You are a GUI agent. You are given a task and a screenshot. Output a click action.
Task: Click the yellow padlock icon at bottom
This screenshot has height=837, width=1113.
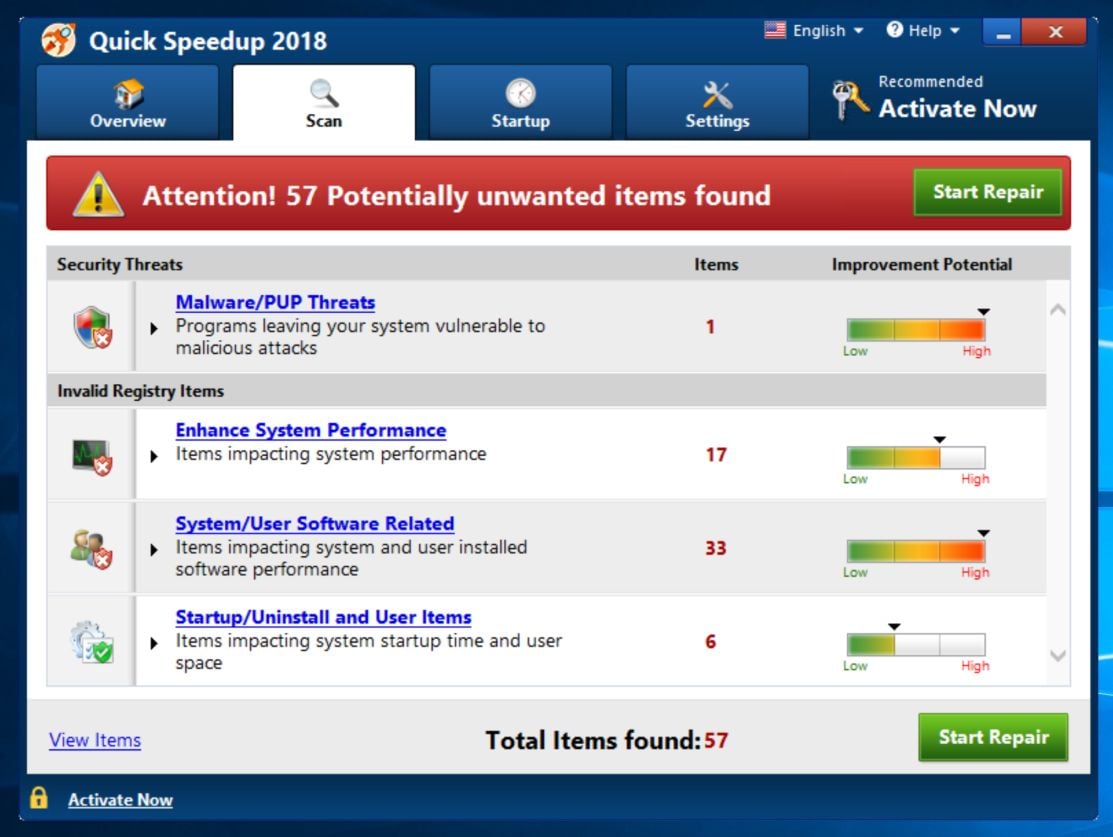[x=39, y=797]
